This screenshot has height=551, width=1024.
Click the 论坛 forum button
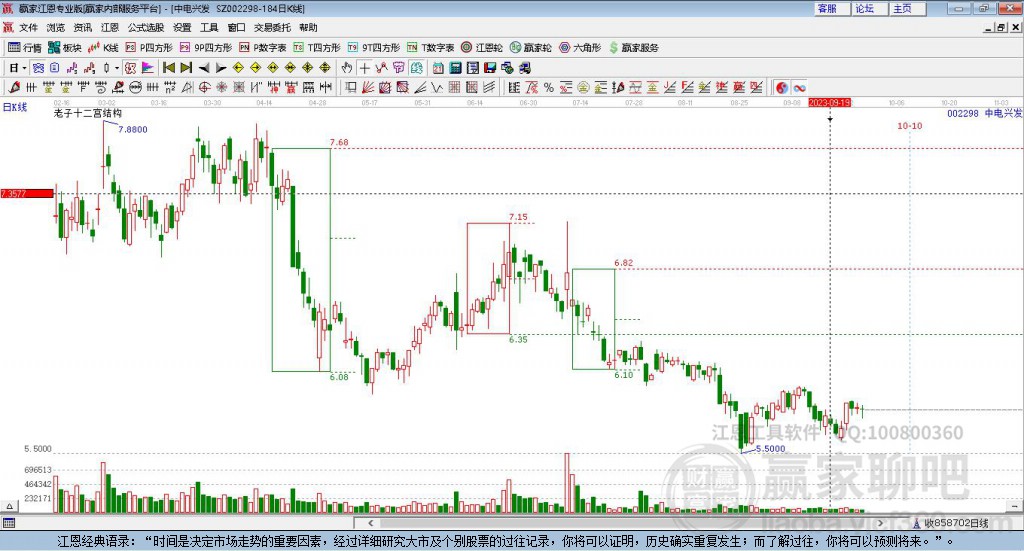pyautogui.click(x=870, y=8)
